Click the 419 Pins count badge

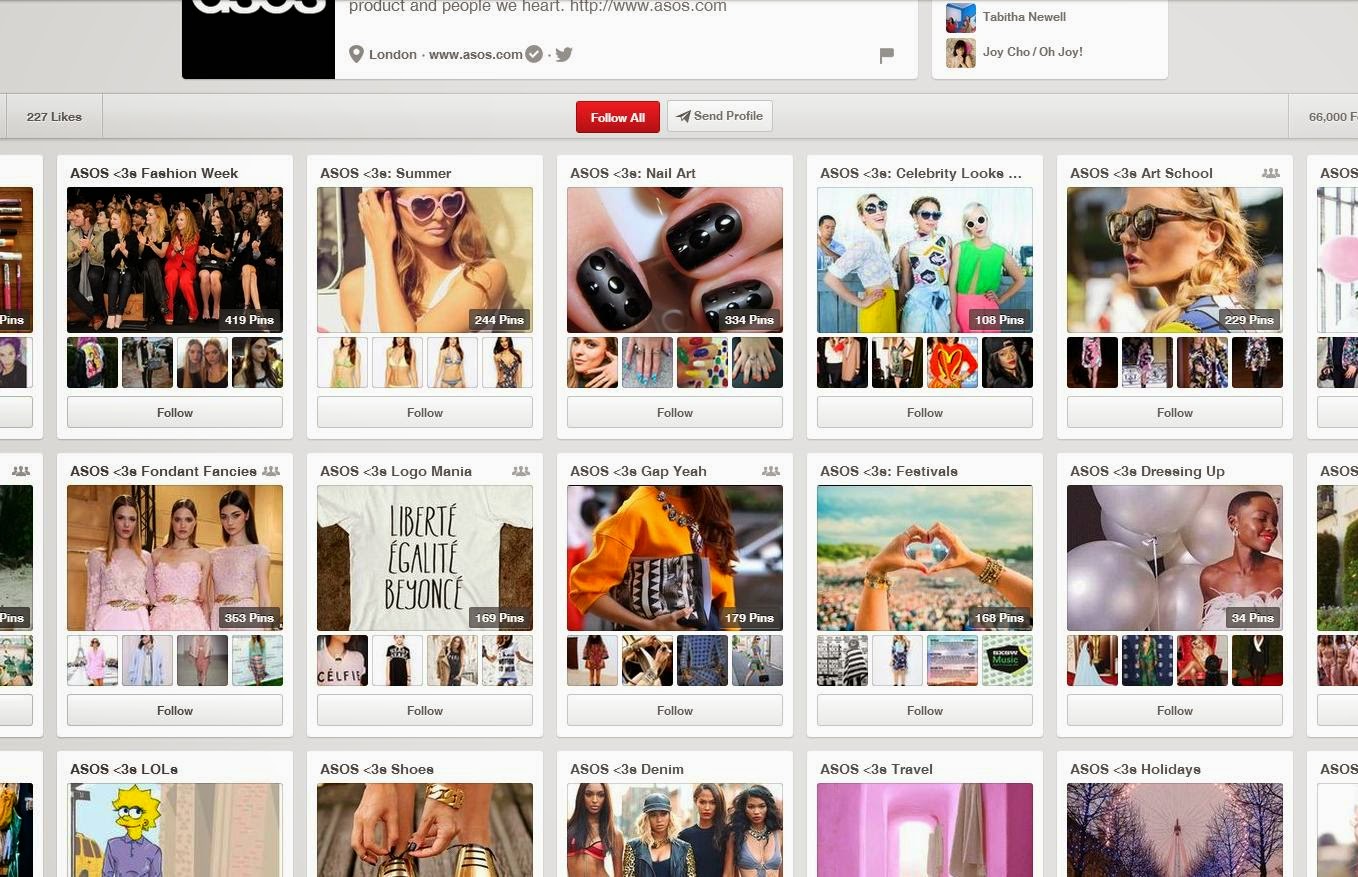pyautogui.click(x=249, y=320)
